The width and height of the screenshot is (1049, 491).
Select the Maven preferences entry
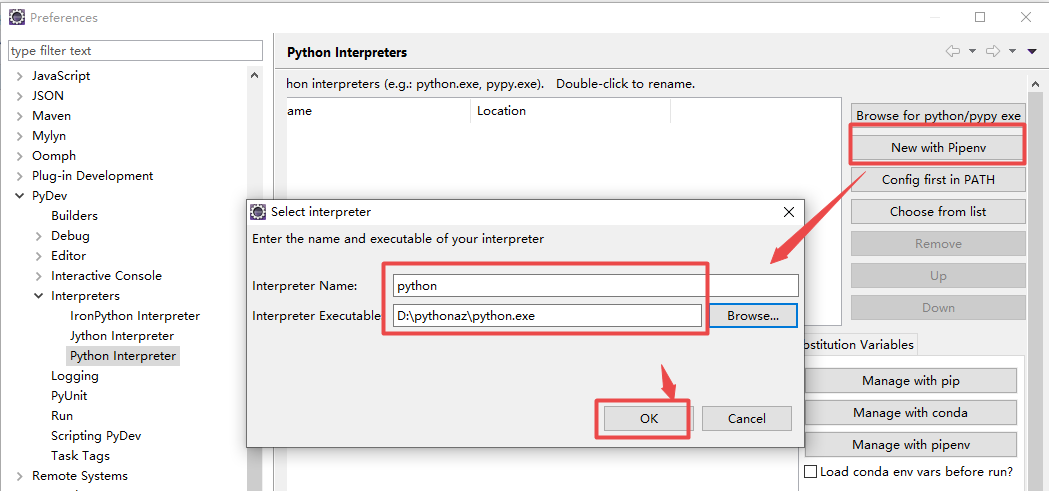click(51, 116)
